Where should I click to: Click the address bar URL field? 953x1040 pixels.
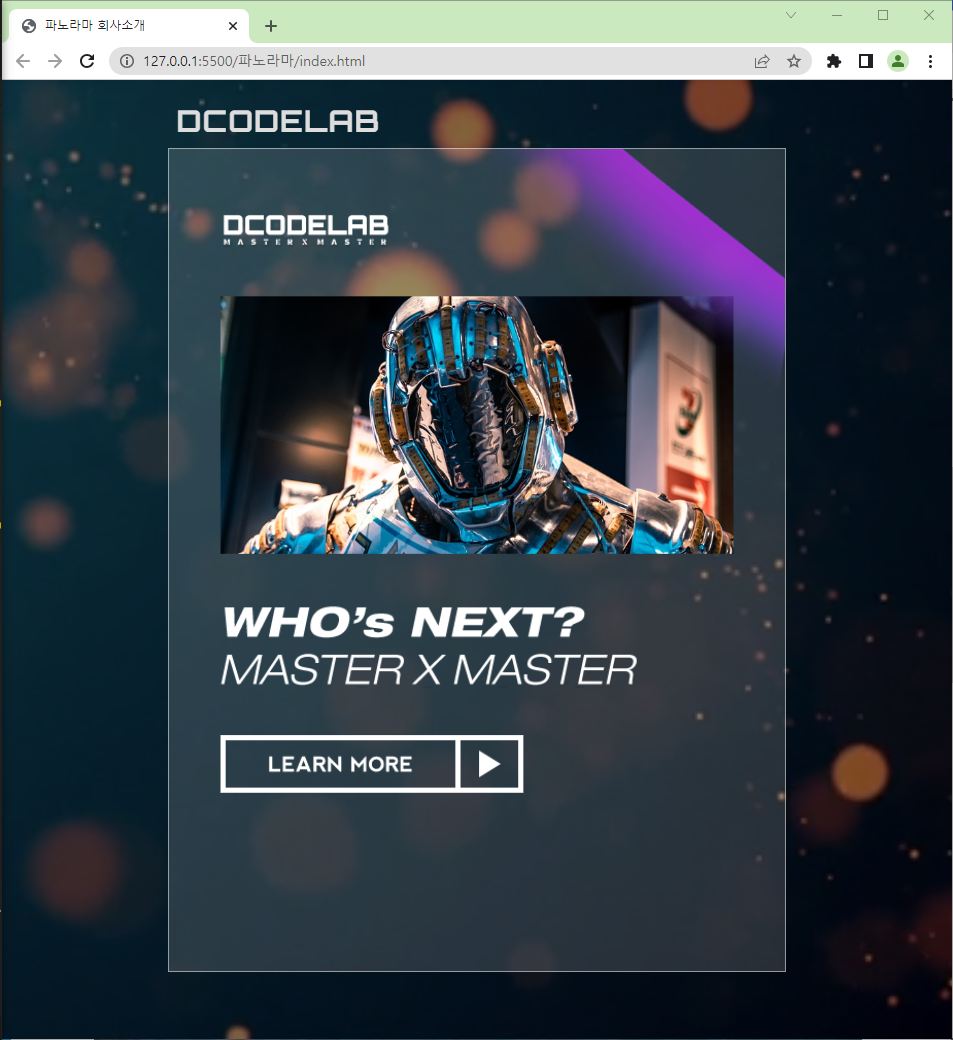tap(438, 61)
